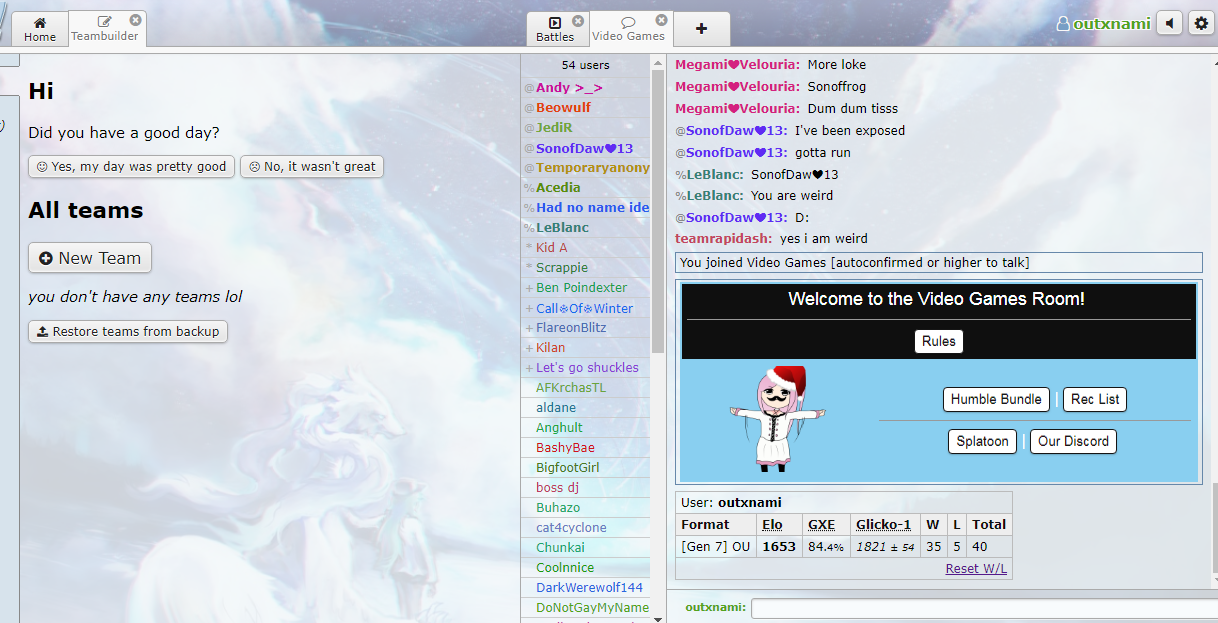1218x623 pixels.
Task: Select user BashyBae
Action: [586, 448]
